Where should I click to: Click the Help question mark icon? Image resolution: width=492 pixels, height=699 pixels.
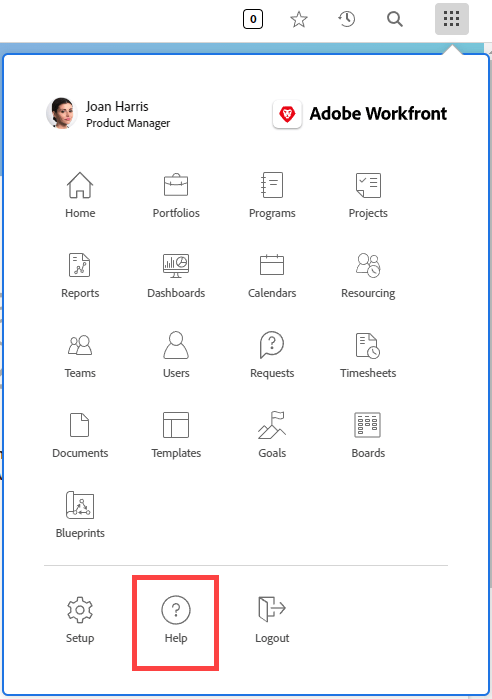pyautogui.click(x=176, y=609)
